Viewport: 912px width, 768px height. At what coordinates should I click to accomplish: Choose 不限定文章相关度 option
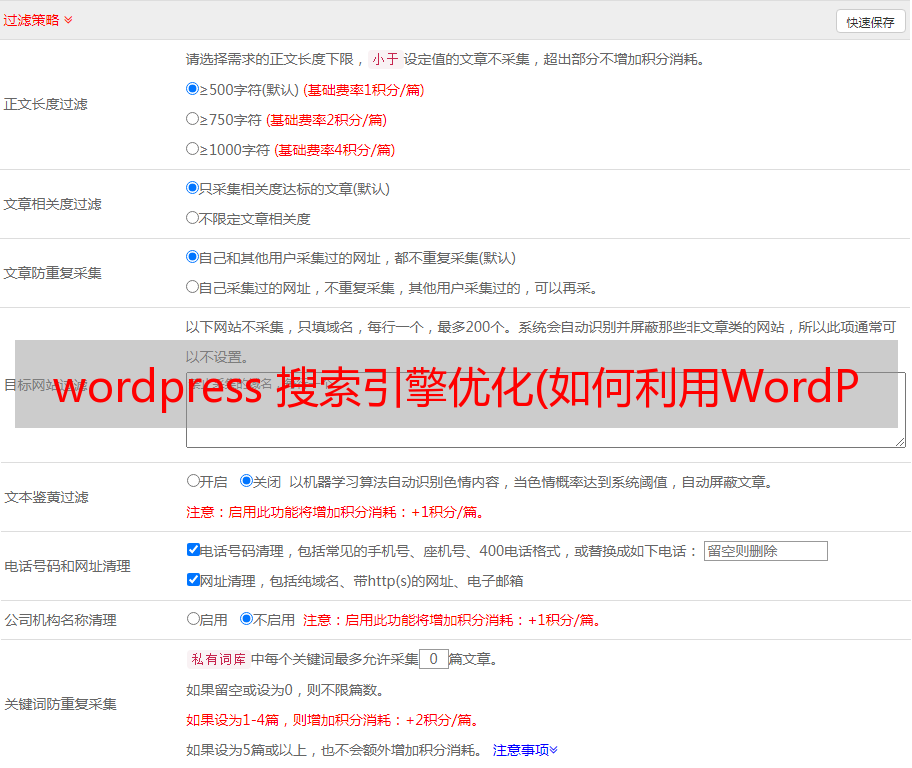tap(193, 218)
